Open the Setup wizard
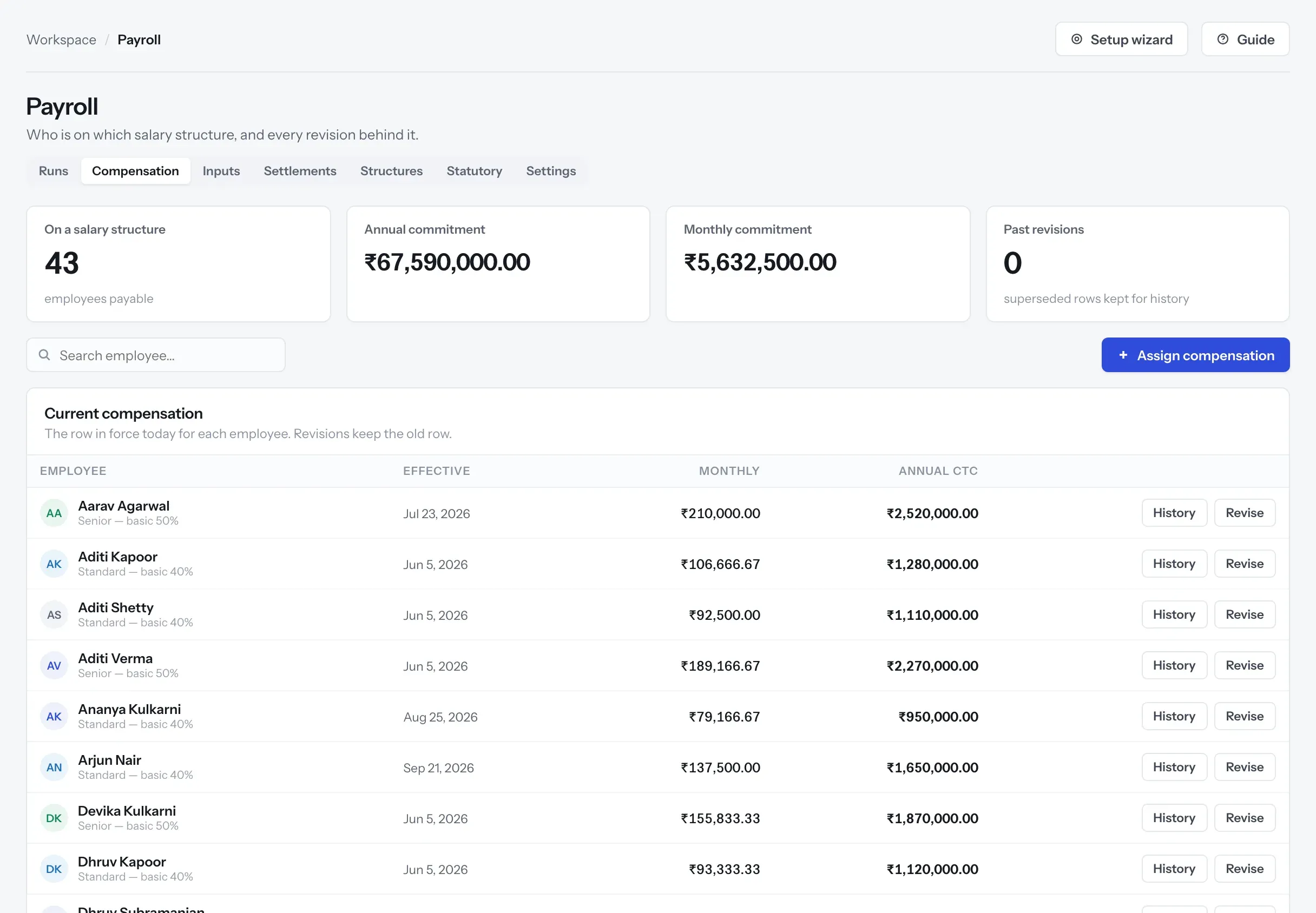The height and width of the screenshot is (913, 1316). tap(1121, 39)
